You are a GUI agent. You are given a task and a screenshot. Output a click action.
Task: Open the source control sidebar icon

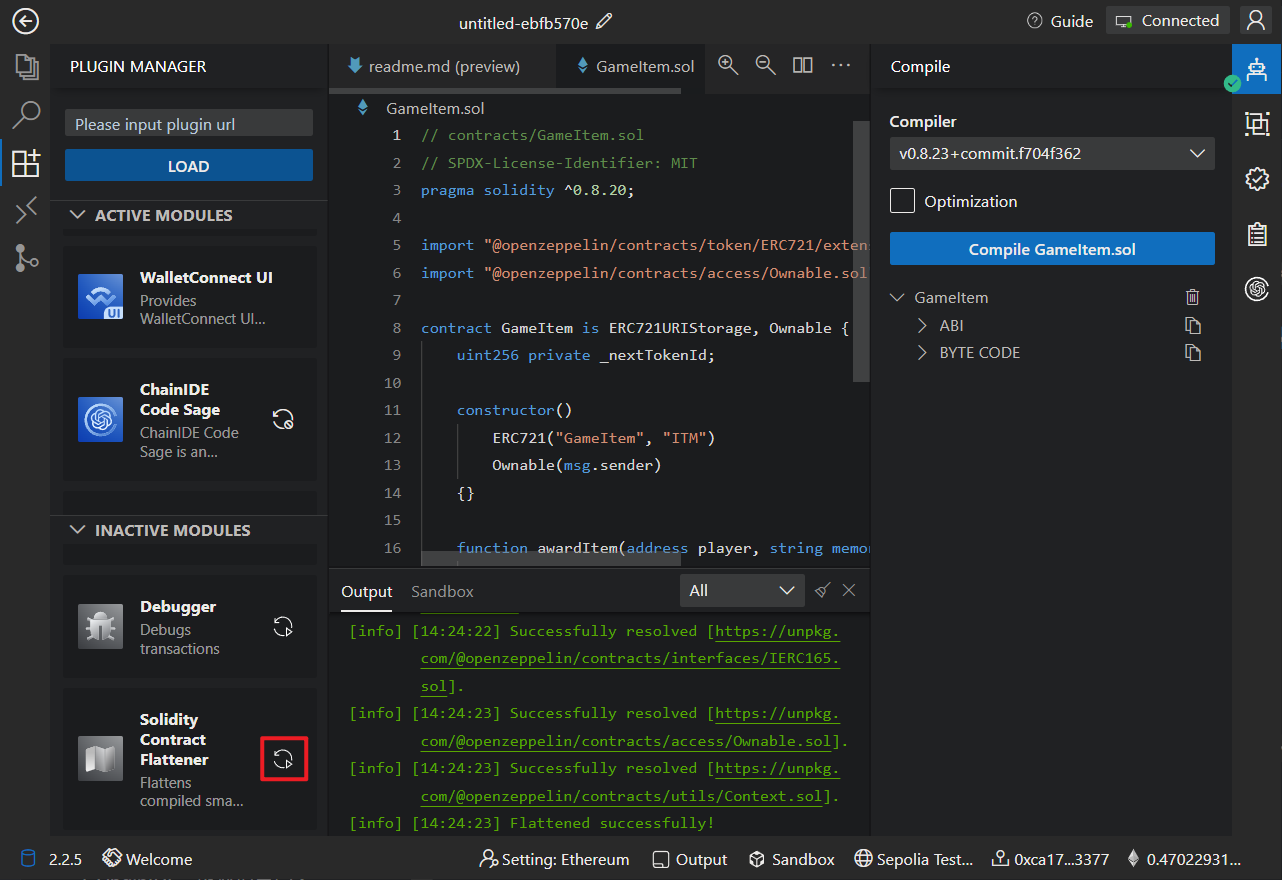point(26,258)
